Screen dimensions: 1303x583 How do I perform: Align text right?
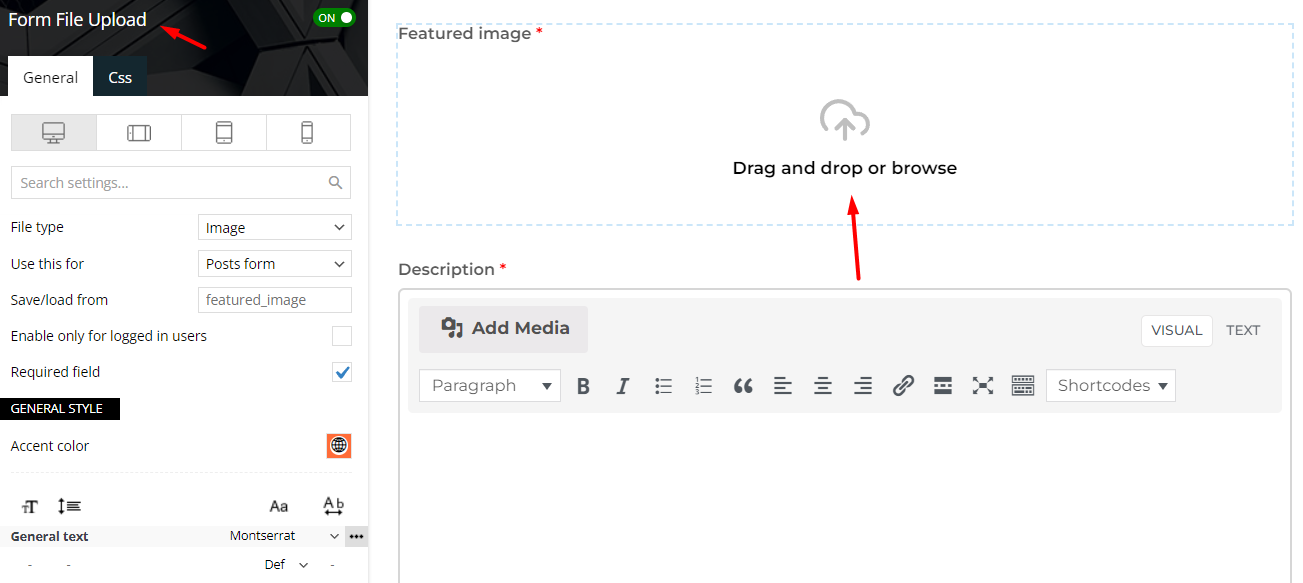click(863, 386)
